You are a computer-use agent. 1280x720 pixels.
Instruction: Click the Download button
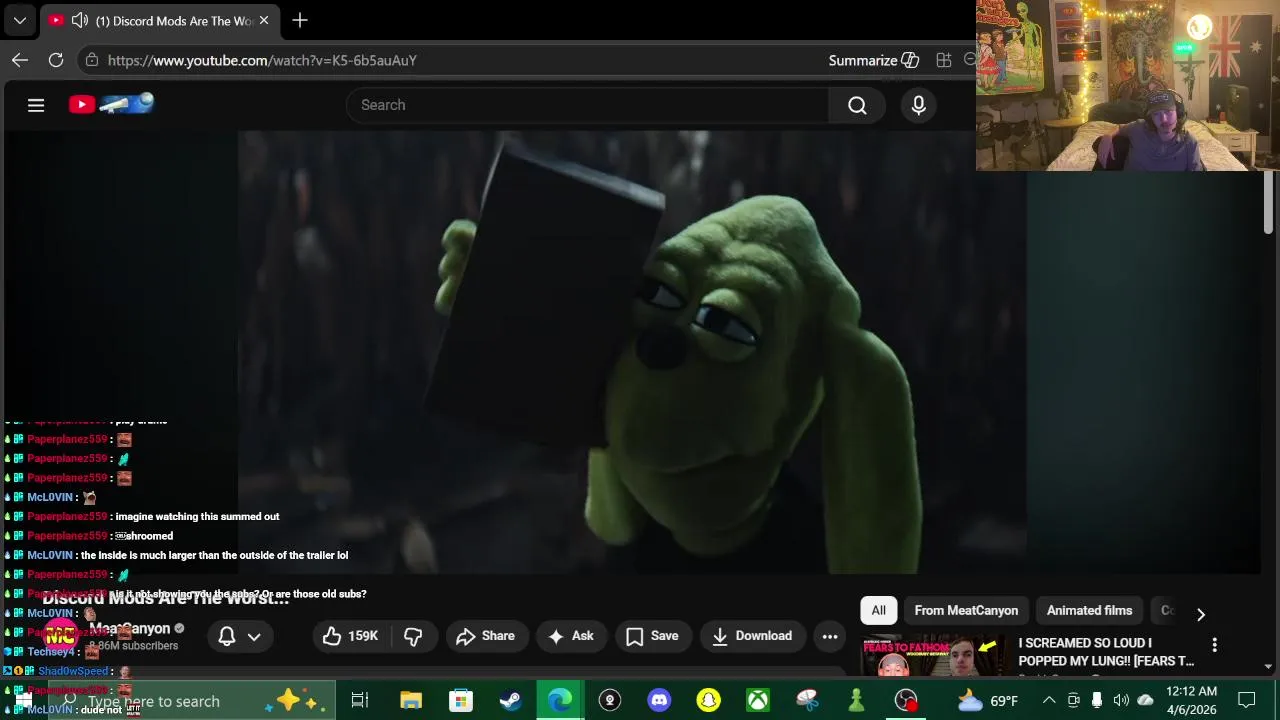coord(752,636)
